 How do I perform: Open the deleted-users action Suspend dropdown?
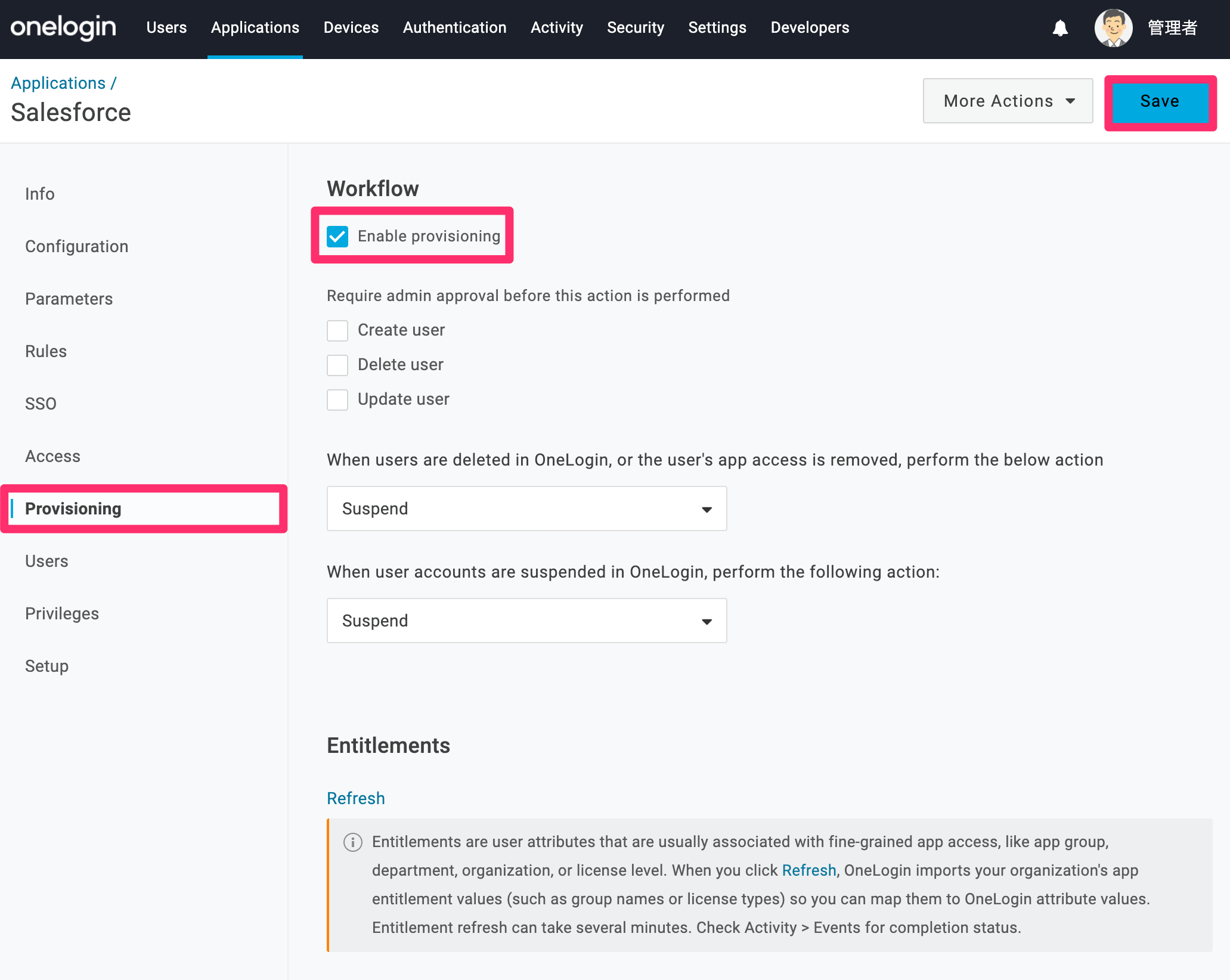pyautogui.click(x=526, y=508)
